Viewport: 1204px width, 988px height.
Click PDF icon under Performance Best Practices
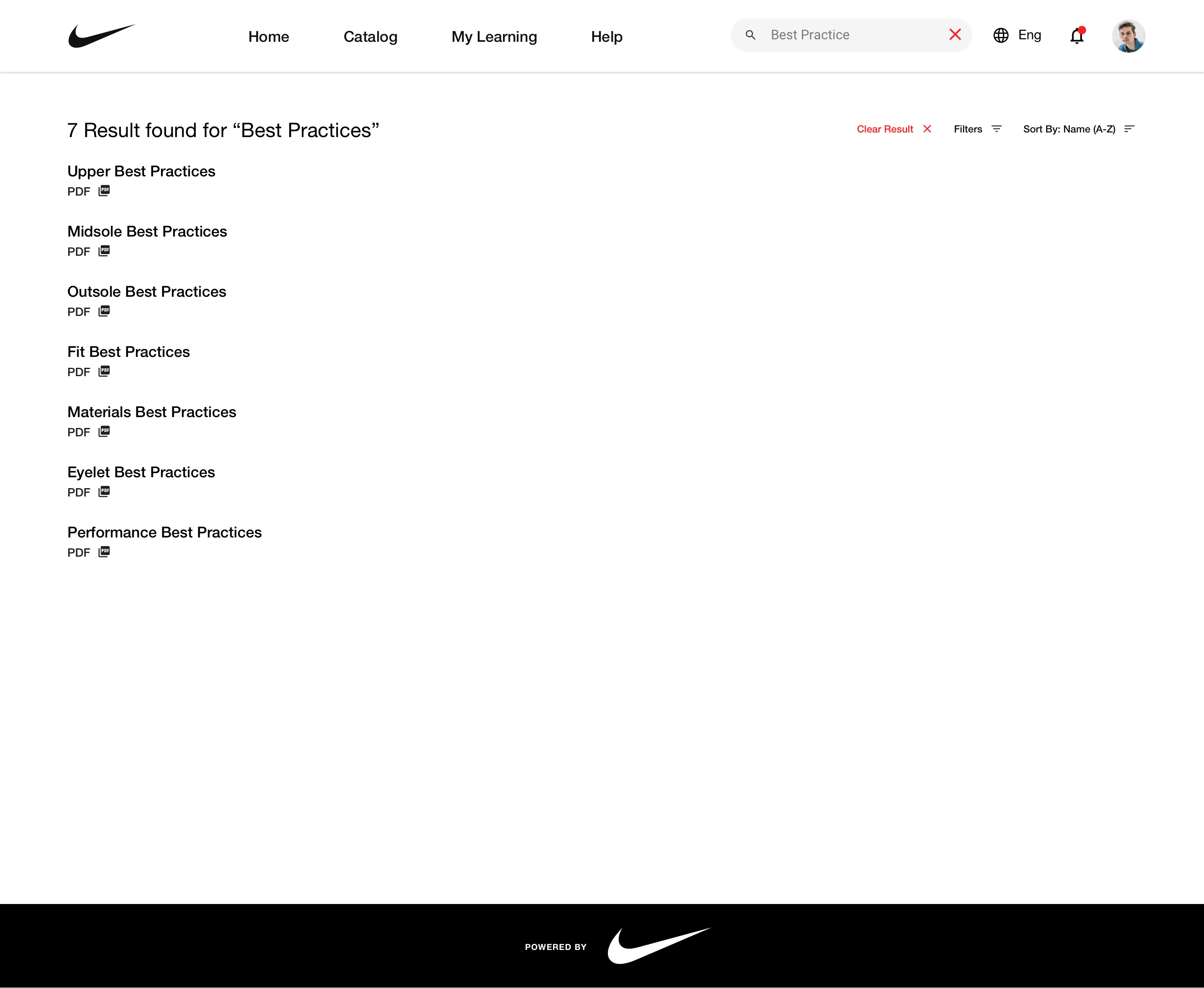(104, 552)
